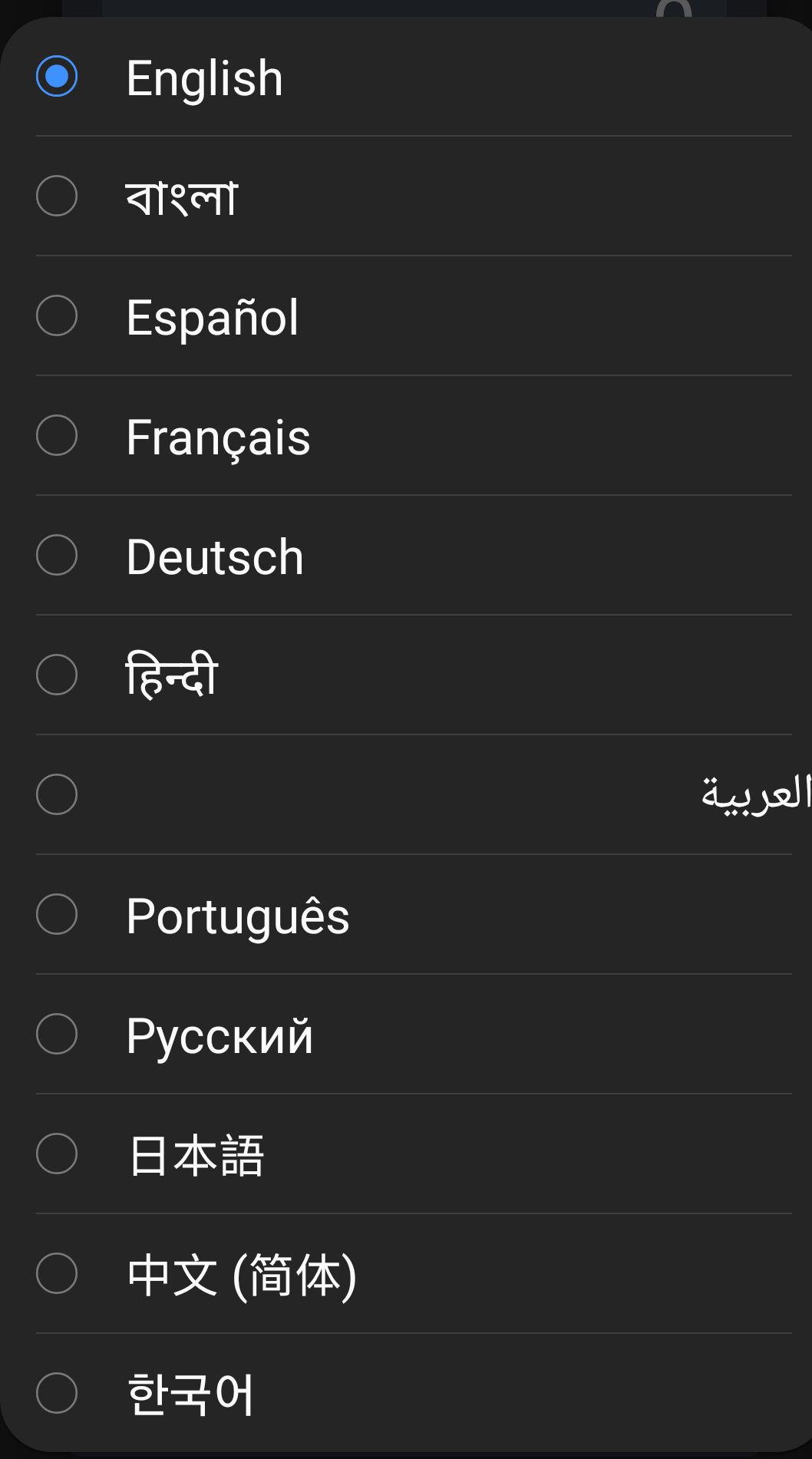The width and height of the screenshot is (812, 1459).
Task: Select the العربية radio button
Action: point(57,794)
